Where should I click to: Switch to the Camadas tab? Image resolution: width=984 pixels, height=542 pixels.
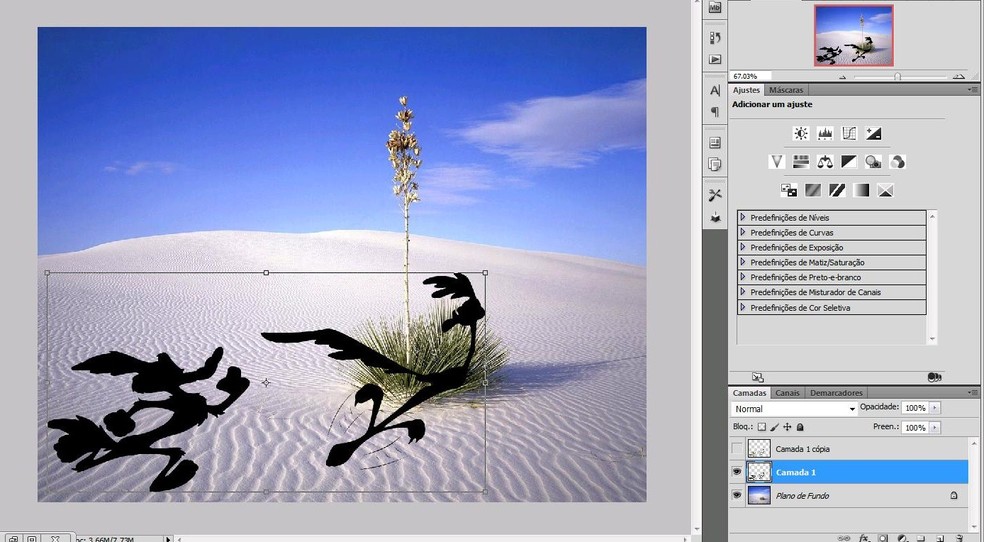click(750, 393)
